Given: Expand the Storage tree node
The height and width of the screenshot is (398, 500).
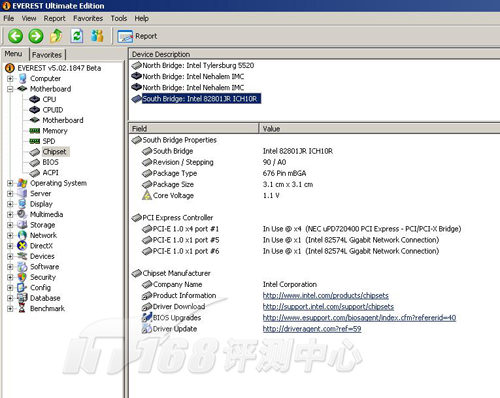Looking at the screenshot, I should click(x=10, y=225).
